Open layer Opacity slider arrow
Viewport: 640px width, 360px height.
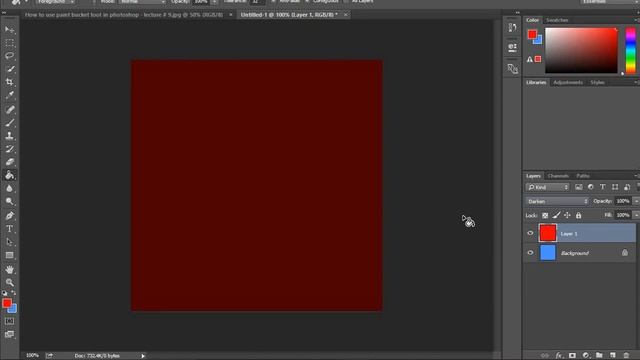636,201
